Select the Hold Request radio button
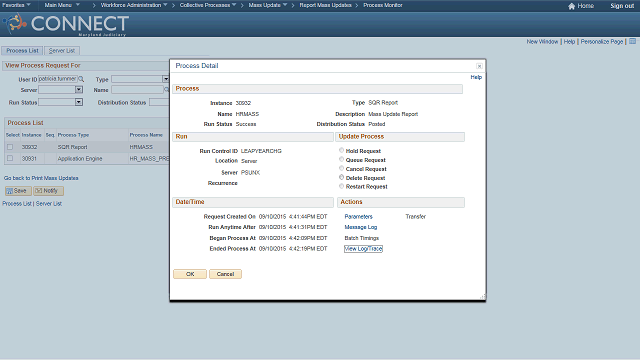Viewport: 640px width, 360px height. (341, 150)
